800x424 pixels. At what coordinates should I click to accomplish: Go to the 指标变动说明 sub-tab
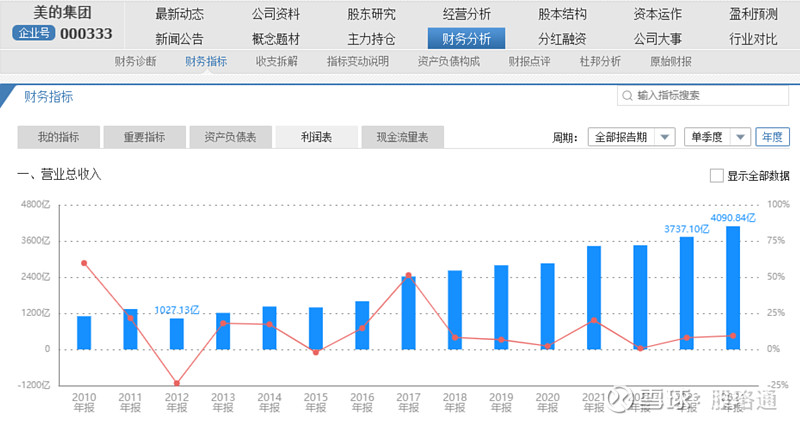358,62
